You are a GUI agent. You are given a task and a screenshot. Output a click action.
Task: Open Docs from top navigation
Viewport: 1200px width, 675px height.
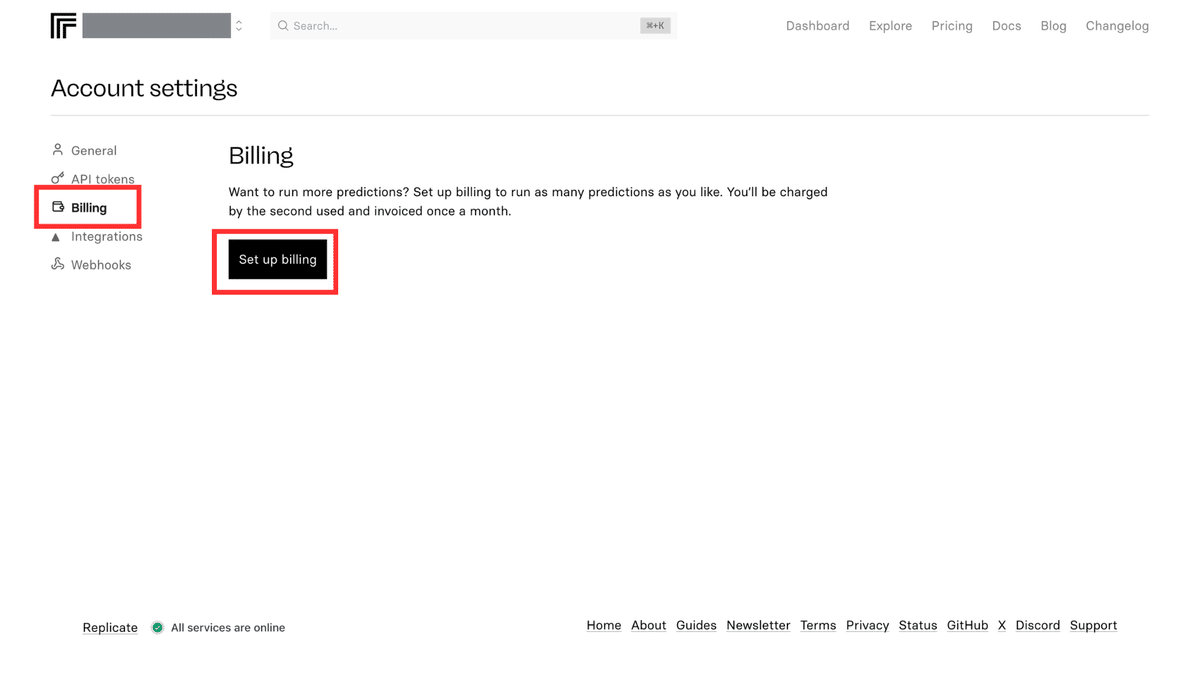(x=1006, y=26)
